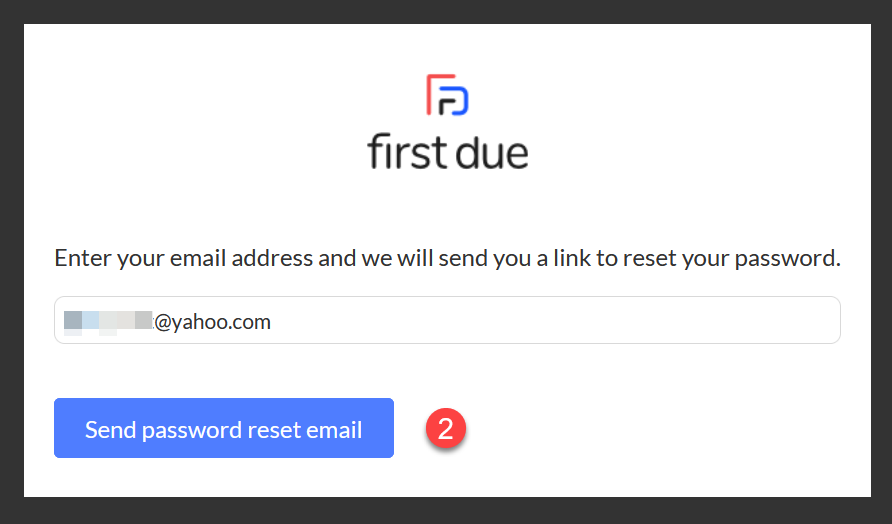Screen dimensions: 892x524
Task: Focus the email address input field
Action: [x=447, y=320]
